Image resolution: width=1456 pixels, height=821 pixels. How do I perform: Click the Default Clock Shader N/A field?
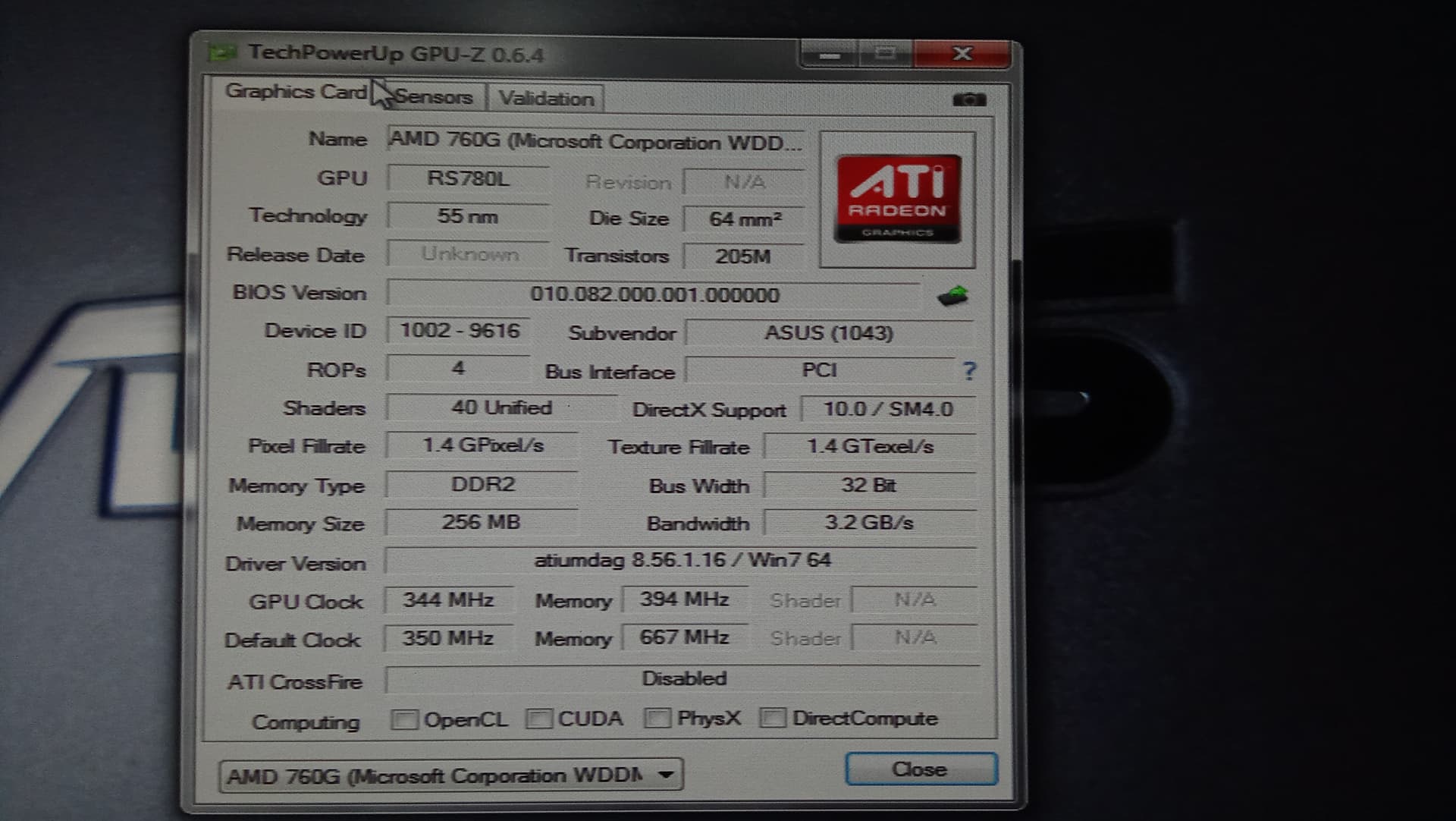[x=915, y=638]
